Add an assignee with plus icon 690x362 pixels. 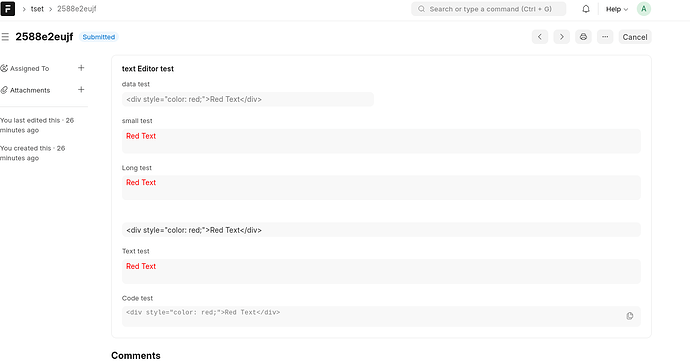click(x=81, y=68)
